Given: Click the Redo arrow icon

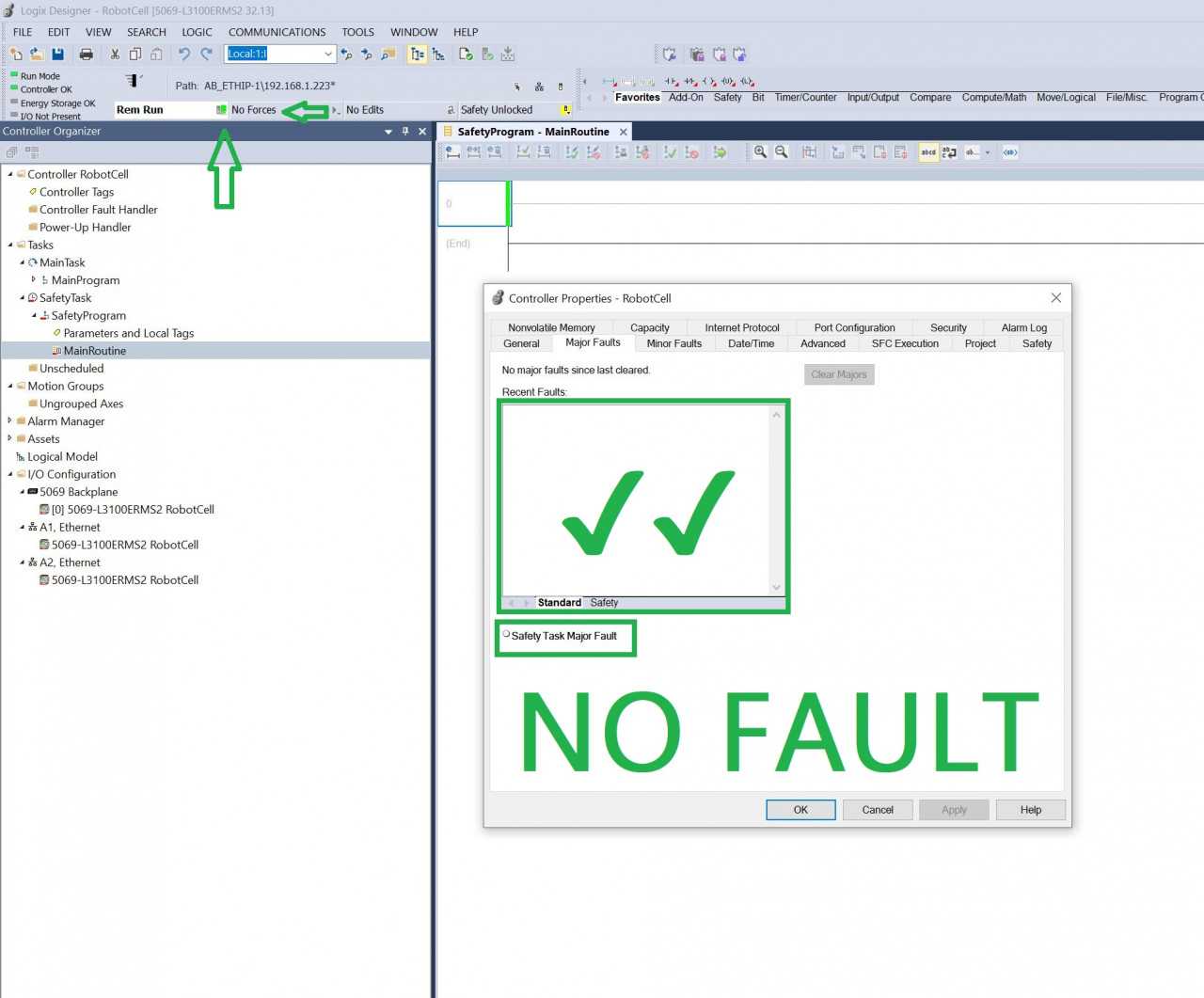Looking at the screenshot, I should [x=206, y=55].
